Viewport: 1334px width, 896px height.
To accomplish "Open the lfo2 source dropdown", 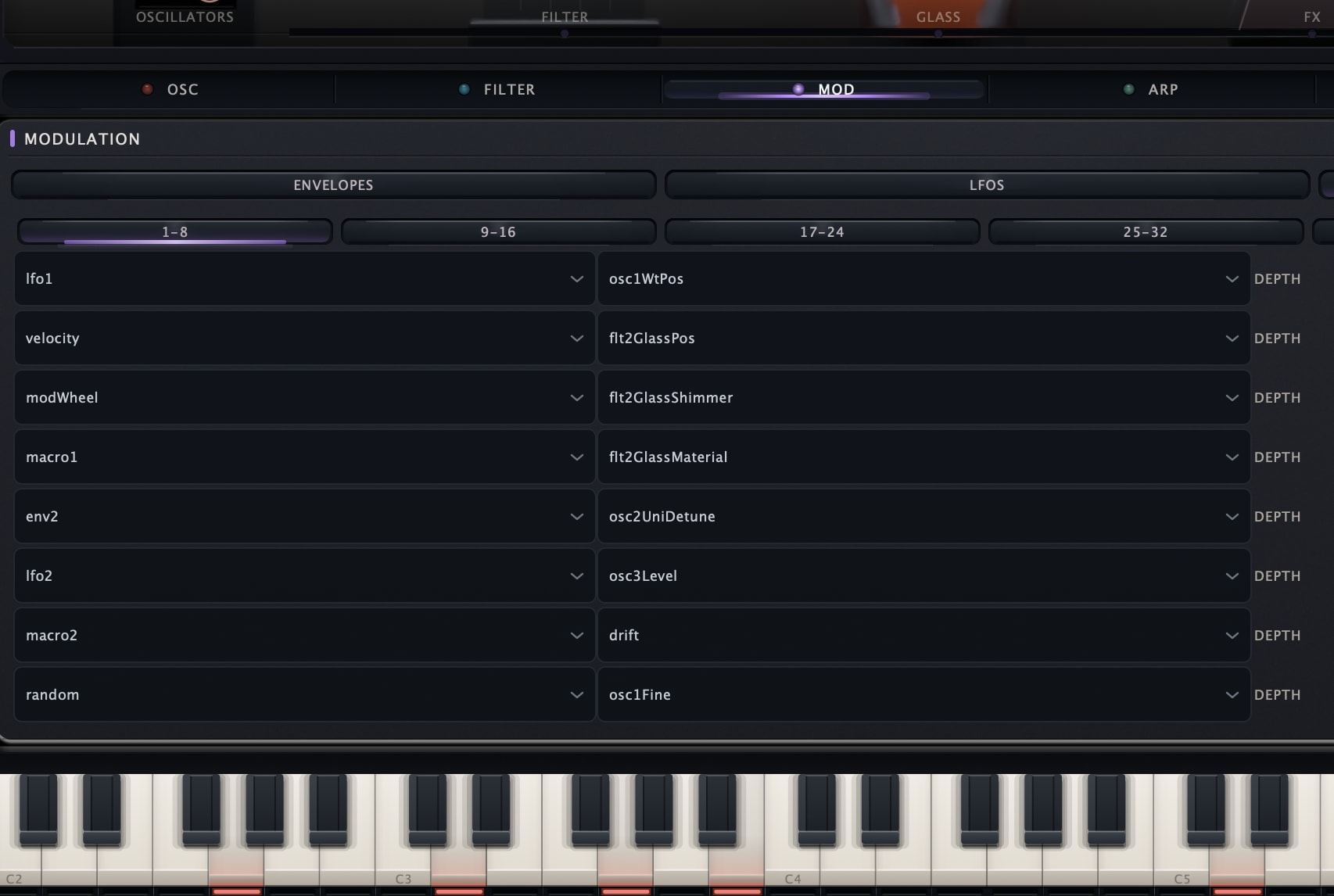I will 304,576.
